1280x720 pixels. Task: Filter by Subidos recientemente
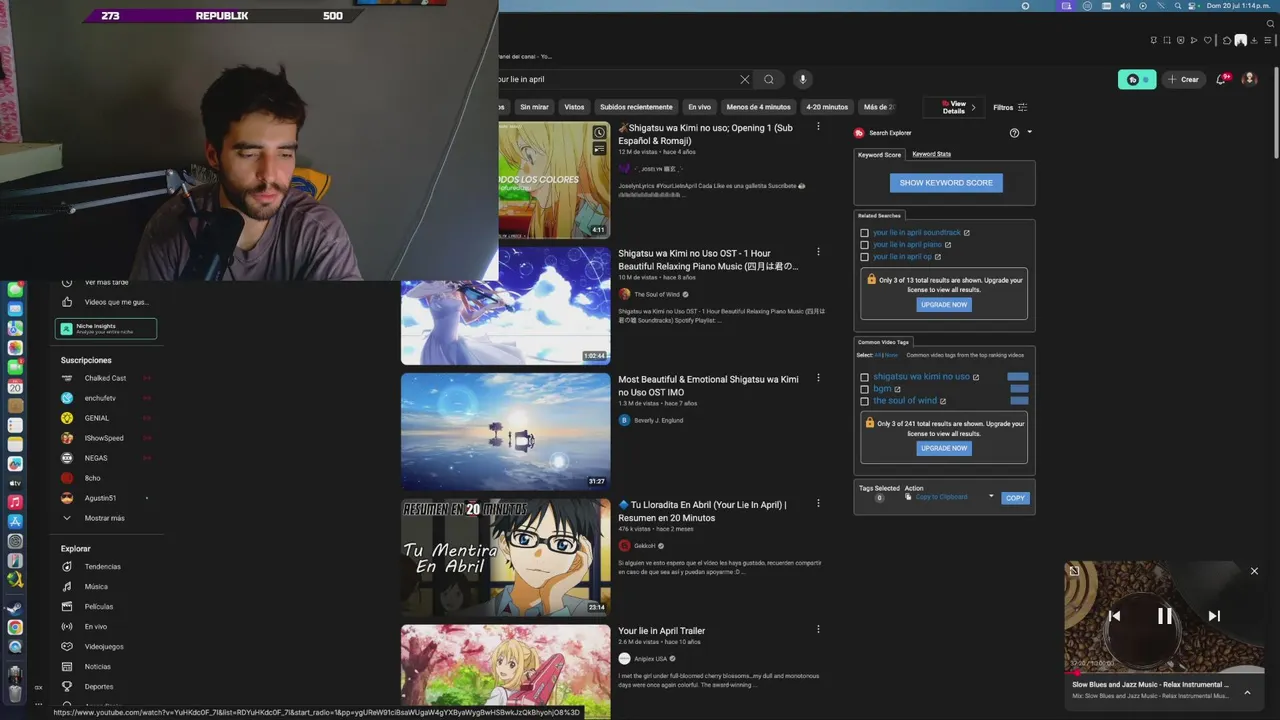[636, 107]
